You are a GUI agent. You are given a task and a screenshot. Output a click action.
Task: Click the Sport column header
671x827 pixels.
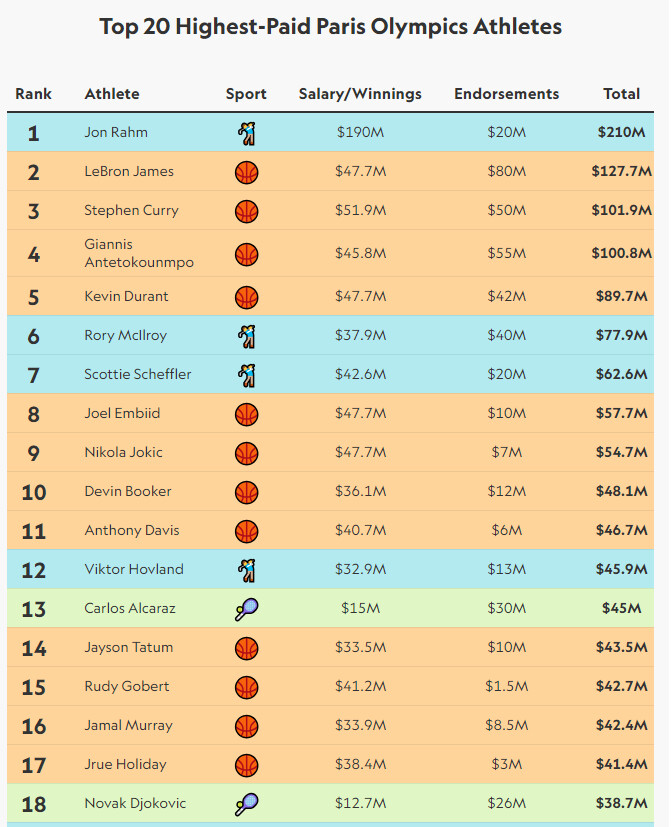(x=246, y=94)
